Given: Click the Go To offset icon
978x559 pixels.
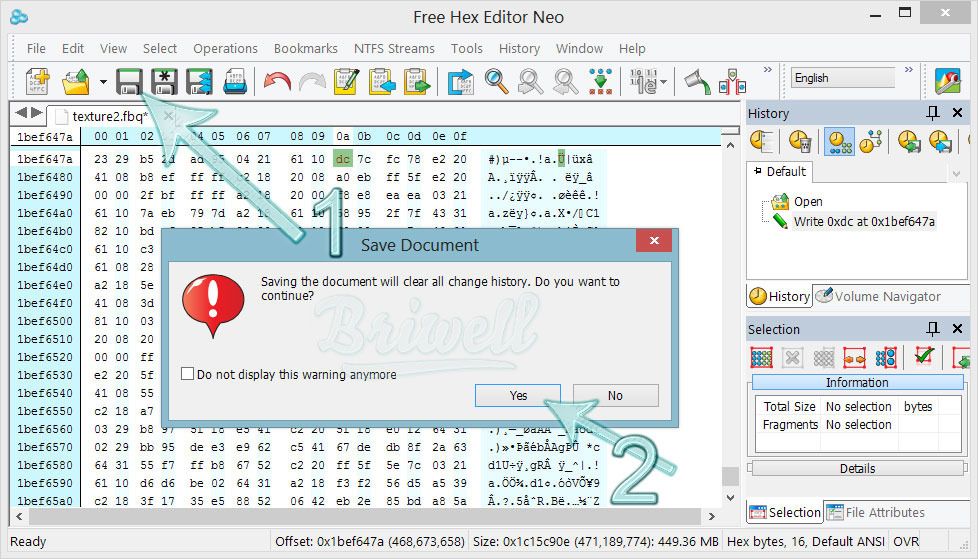Looking at the screenshot, I should click(x=460, y=82).
